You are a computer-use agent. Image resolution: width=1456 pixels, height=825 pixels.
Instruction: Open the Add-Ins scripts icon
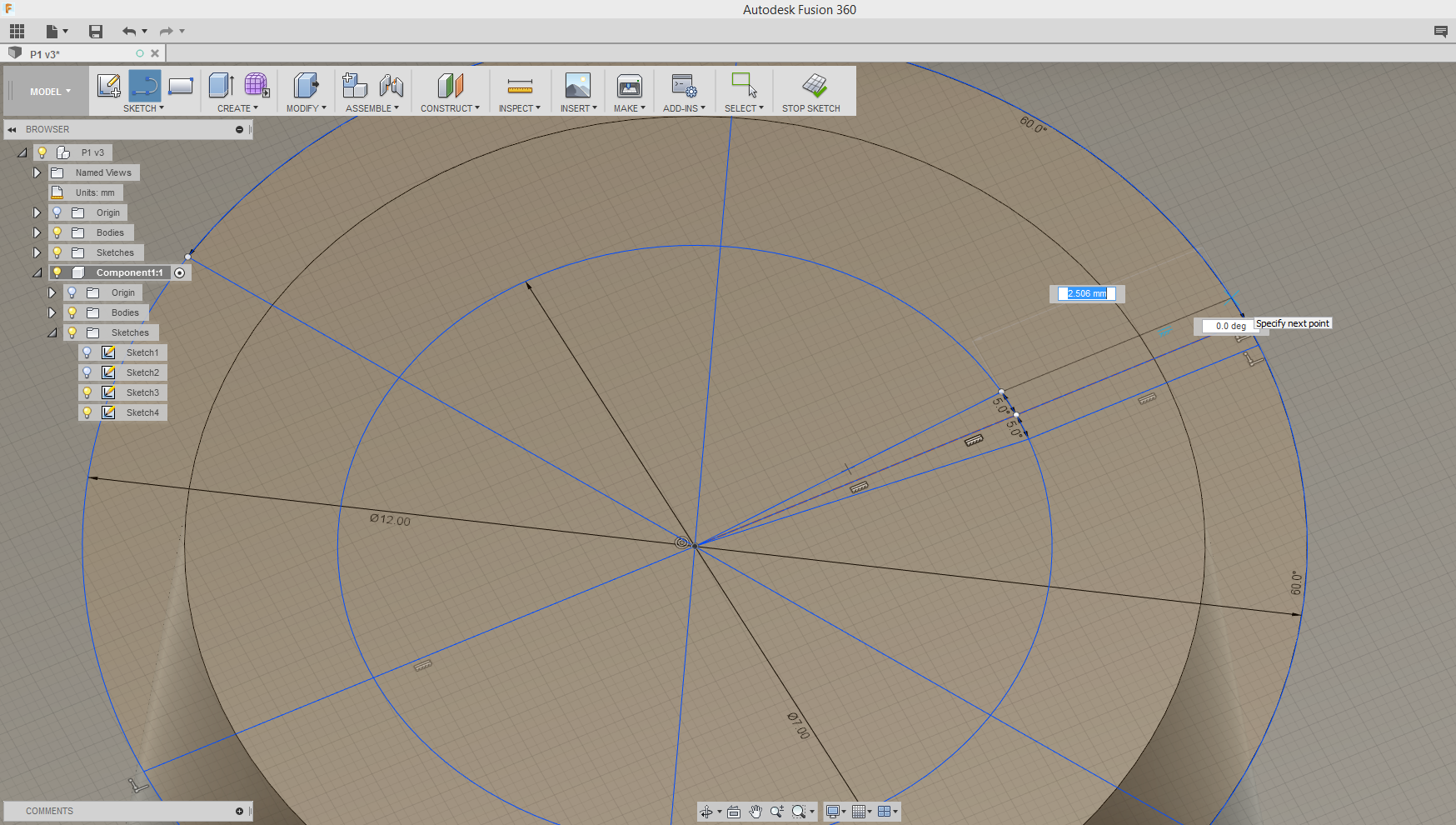pyautogui.click(x=684, y=85)
